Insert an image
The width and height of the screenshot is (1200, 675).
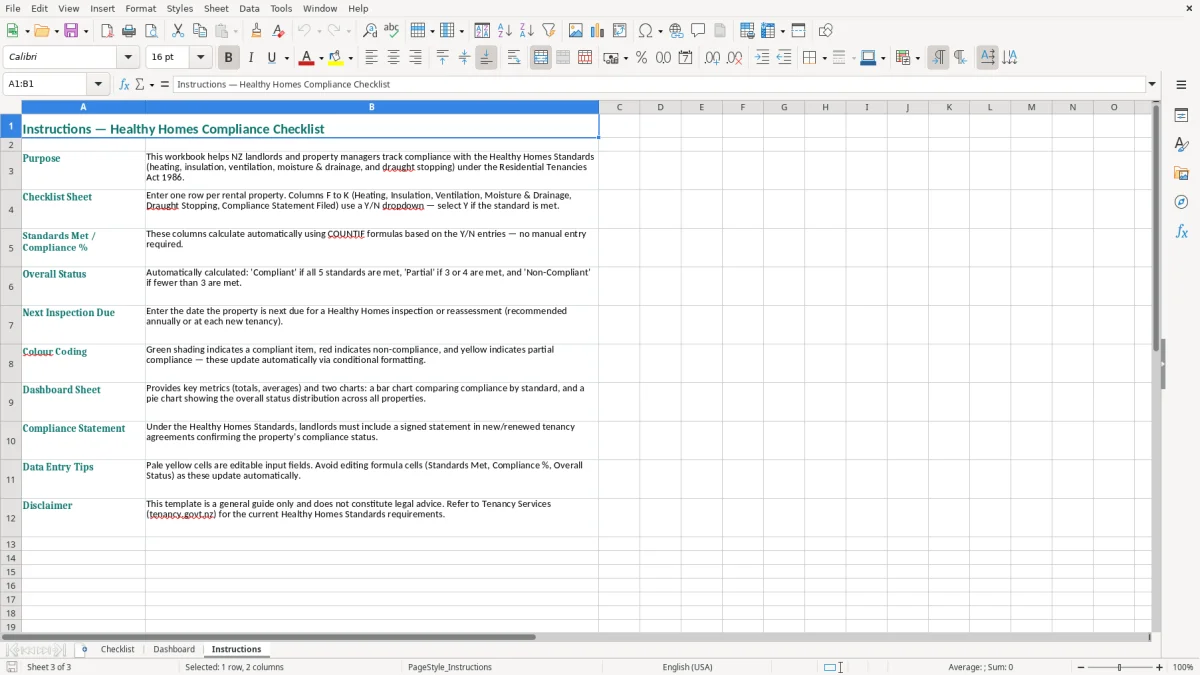click(576, 31)
